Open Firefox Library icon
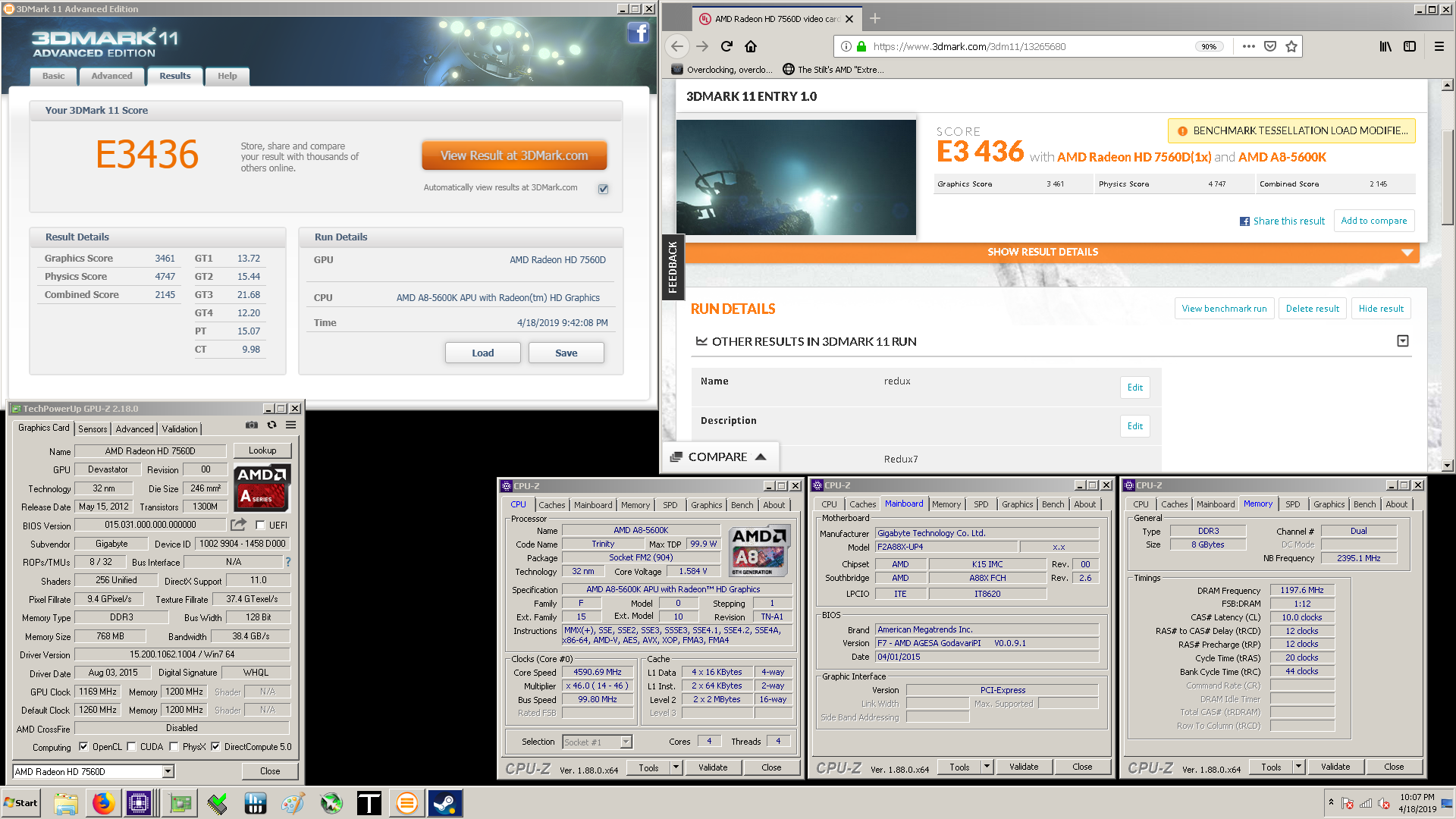The height and width of the screenshot is (819, 1456). pyautogui.click(x=1385, y=46)
